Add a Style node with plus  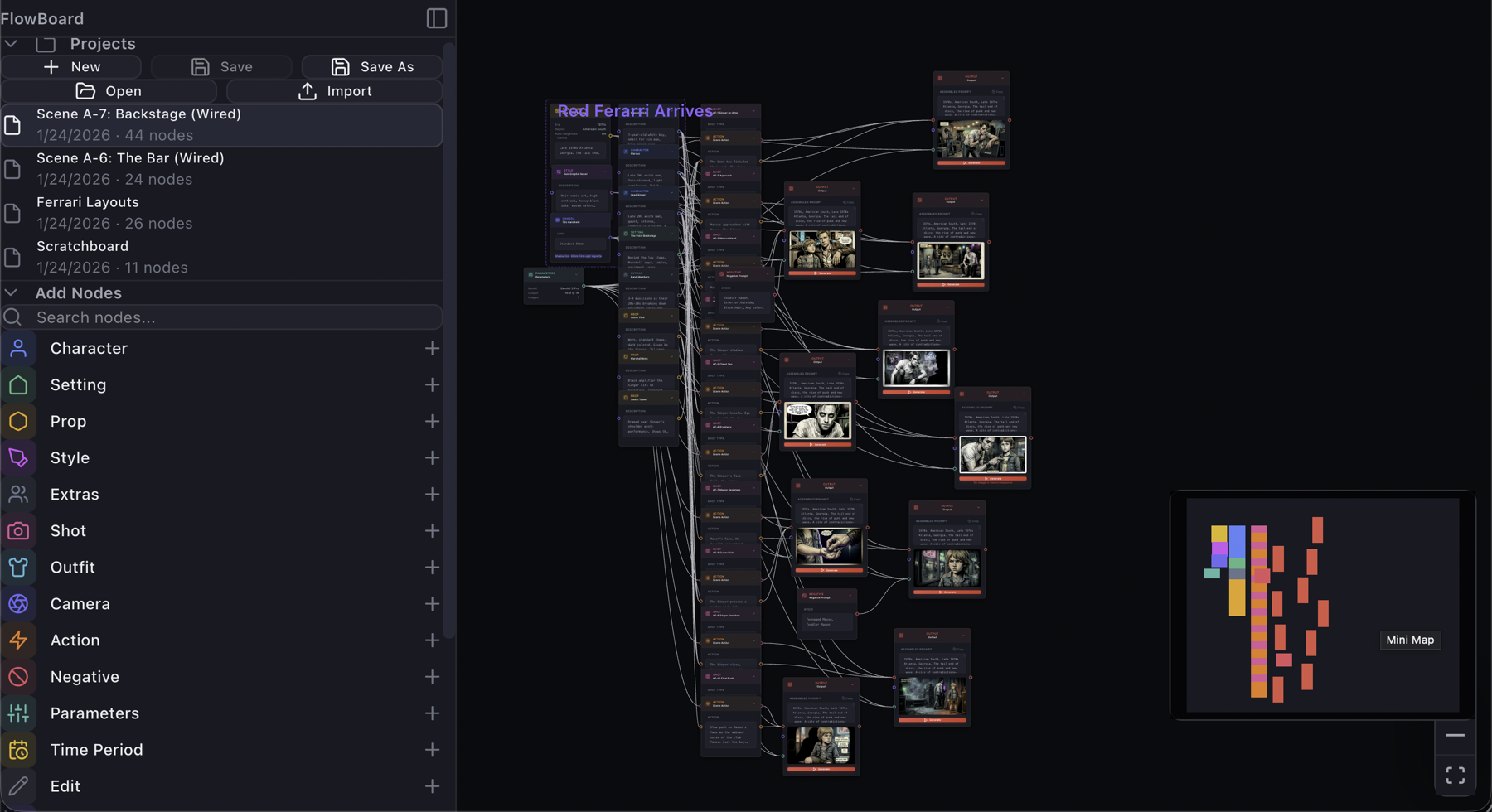click(432, 458)
